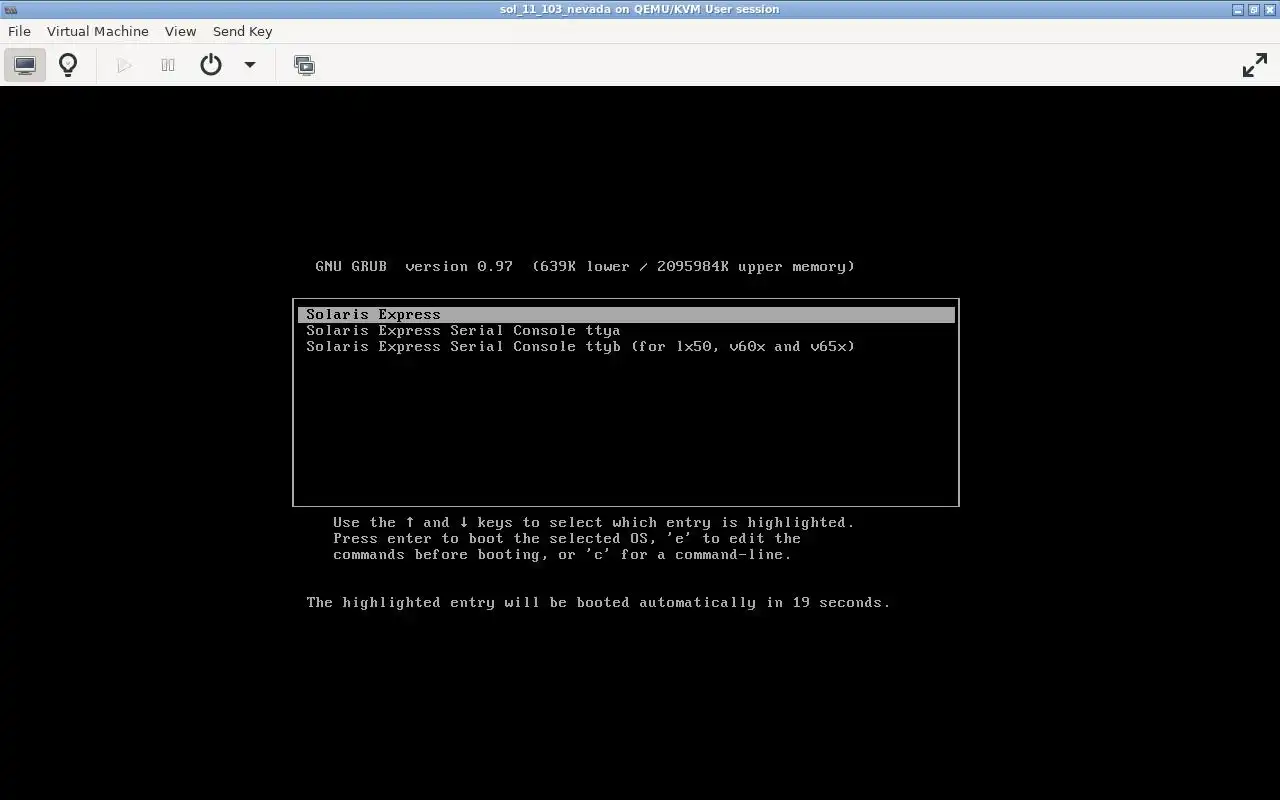Close the virt-manager window
This screenshot has width=1280, height=800.
(1268, 9)
